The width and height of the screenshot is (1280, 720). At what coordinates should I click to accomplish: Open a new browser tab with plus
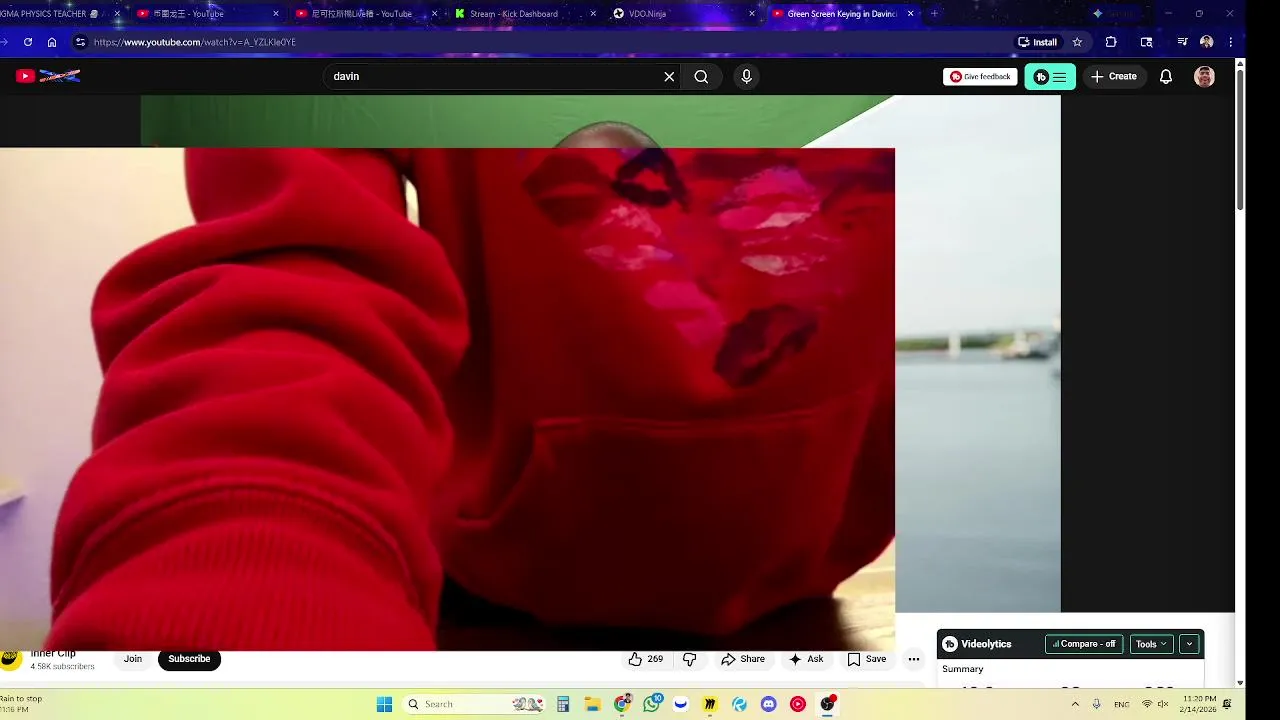click(935, 14)
